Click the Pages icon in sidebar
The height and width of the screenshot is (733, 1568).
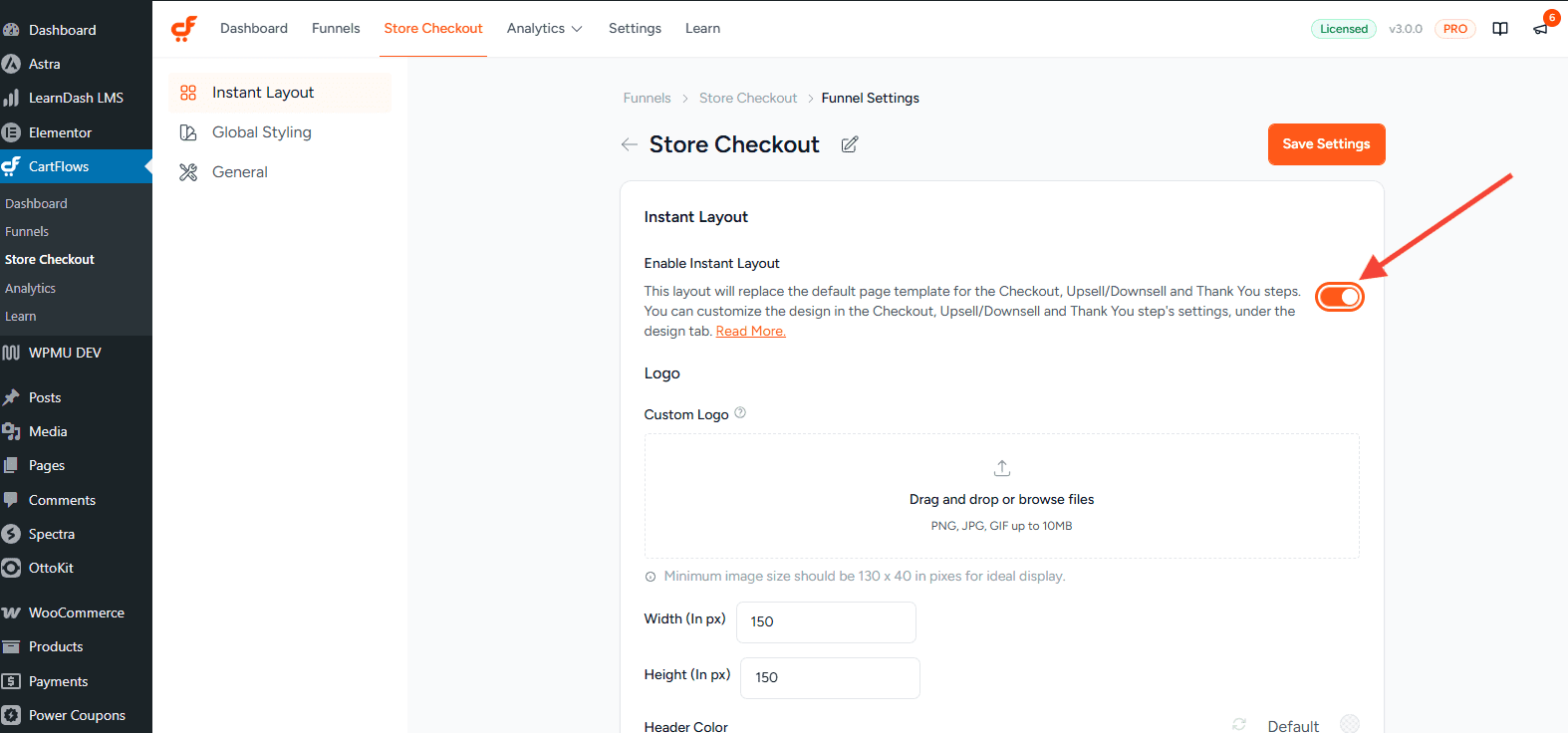11,465
